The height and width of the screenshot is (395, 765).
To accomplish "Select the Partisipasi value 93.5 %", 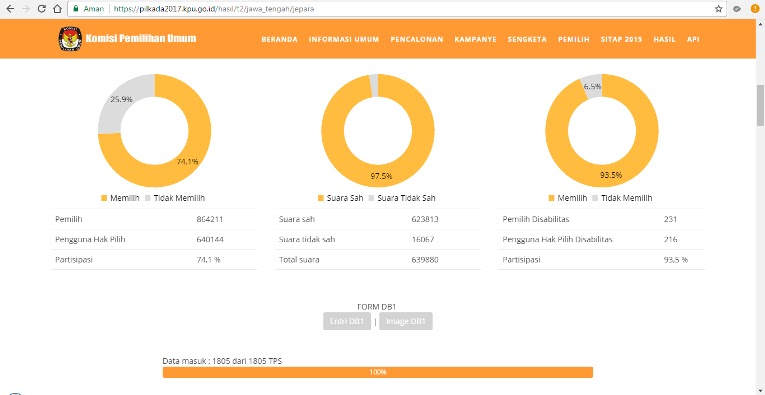I will click(676, 260).
